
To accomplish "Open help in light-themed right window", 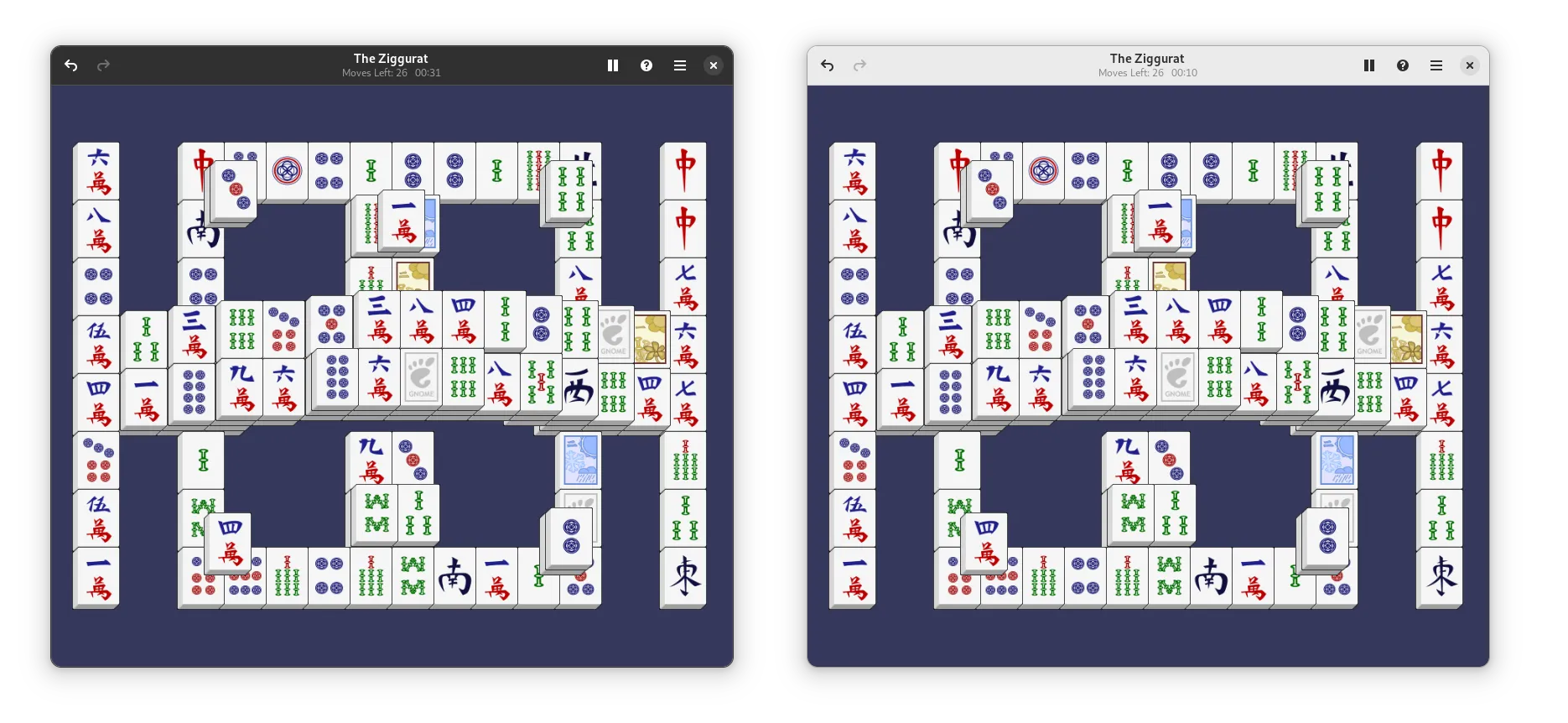I will 1403,65.
